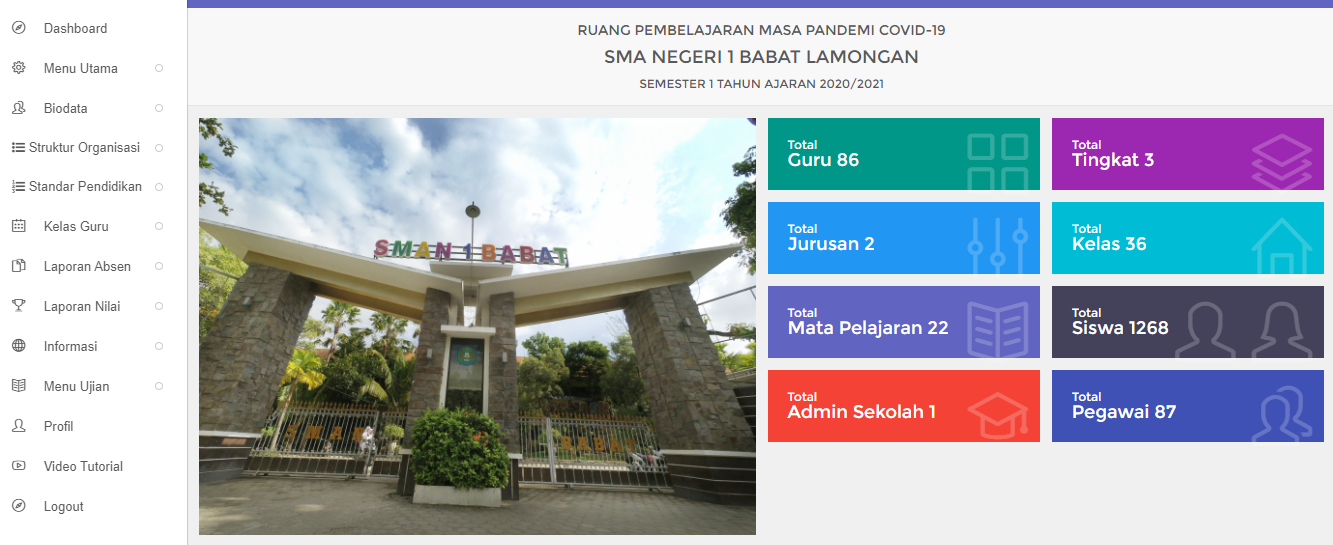1333x545 pixels.
Task: Click the Dashboard compass icon
Action: click(18, 28)
